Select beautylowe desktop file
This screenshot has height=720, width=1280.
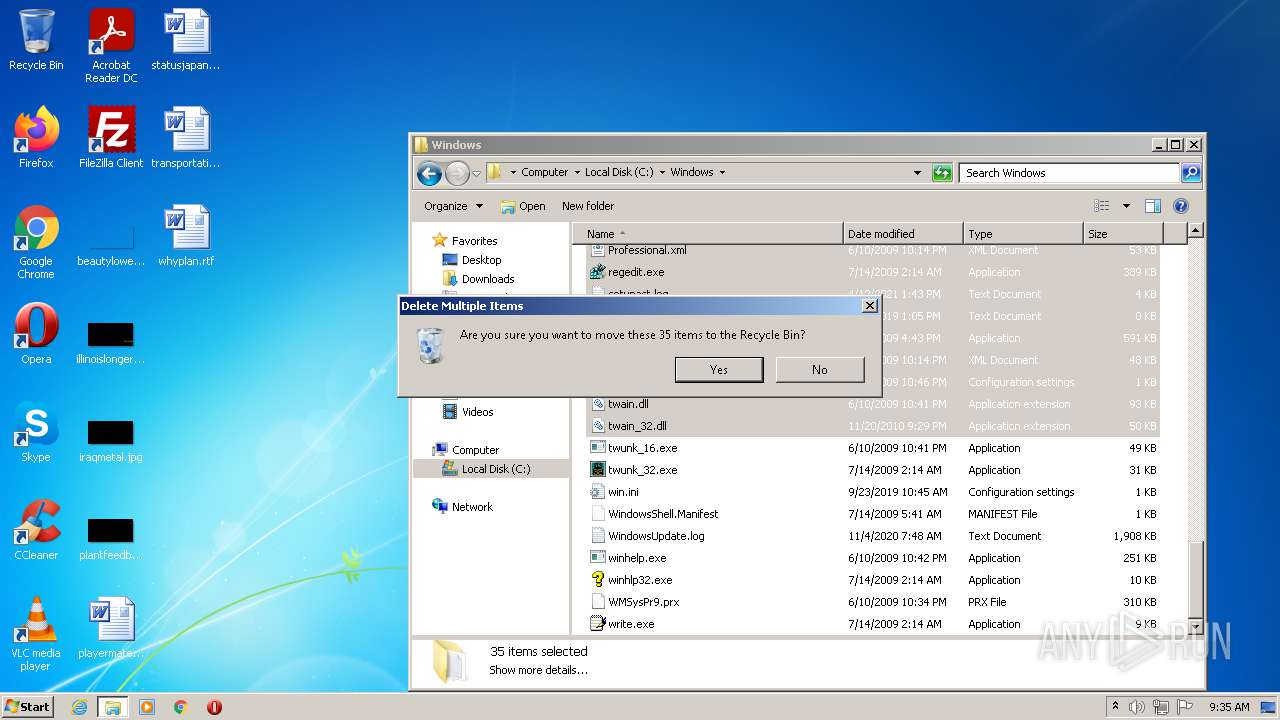(111, 244)
